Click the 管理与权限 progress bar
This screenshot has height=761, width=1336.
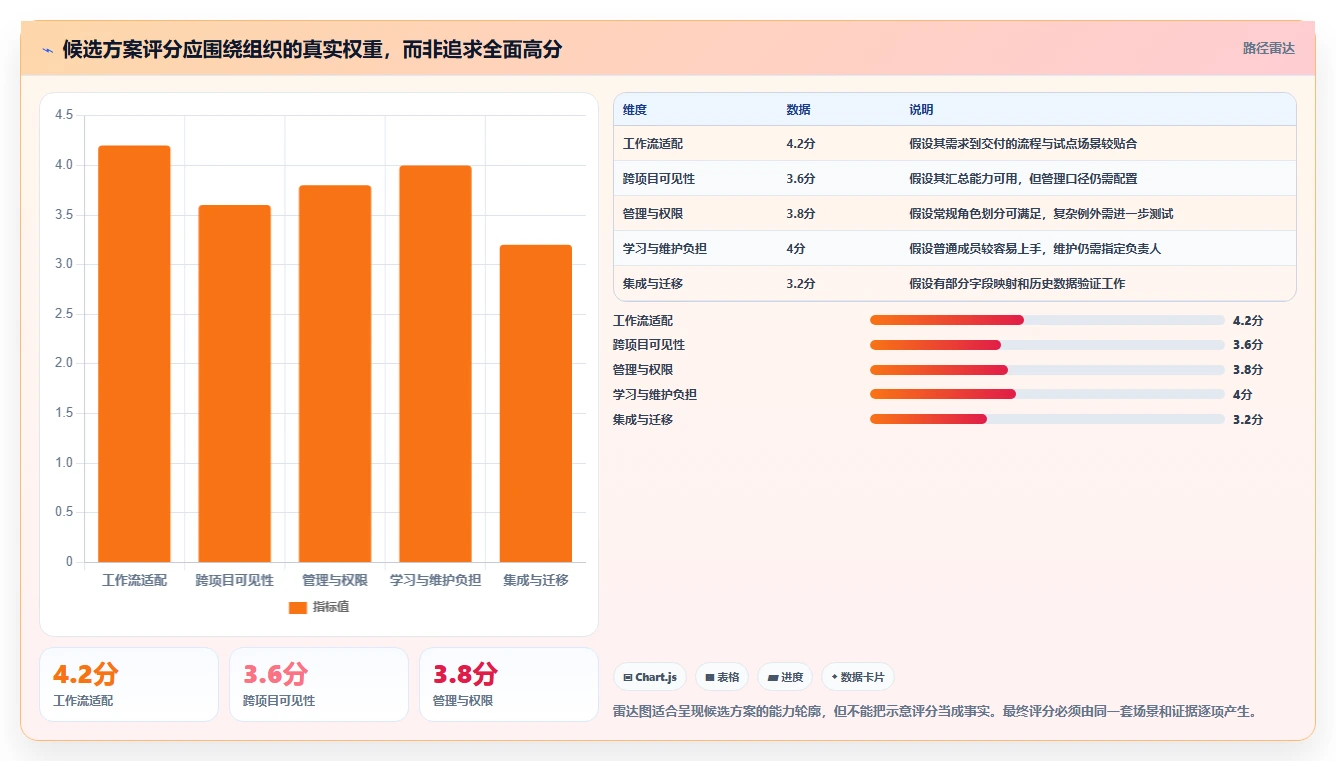(x=1047, y=370)
